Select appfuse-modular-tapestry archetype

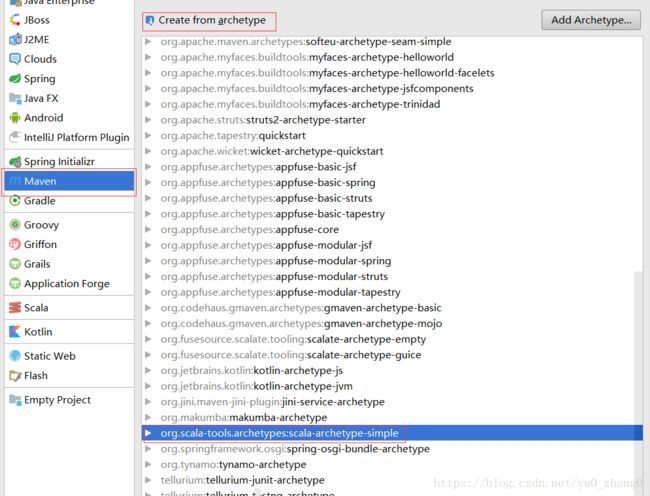pos(392,292)
